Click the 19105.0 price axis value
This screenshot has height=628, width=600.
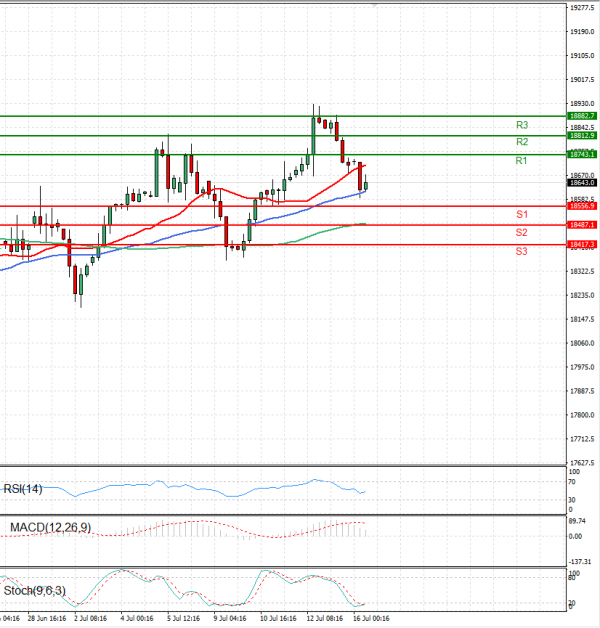tap(582, 56)
